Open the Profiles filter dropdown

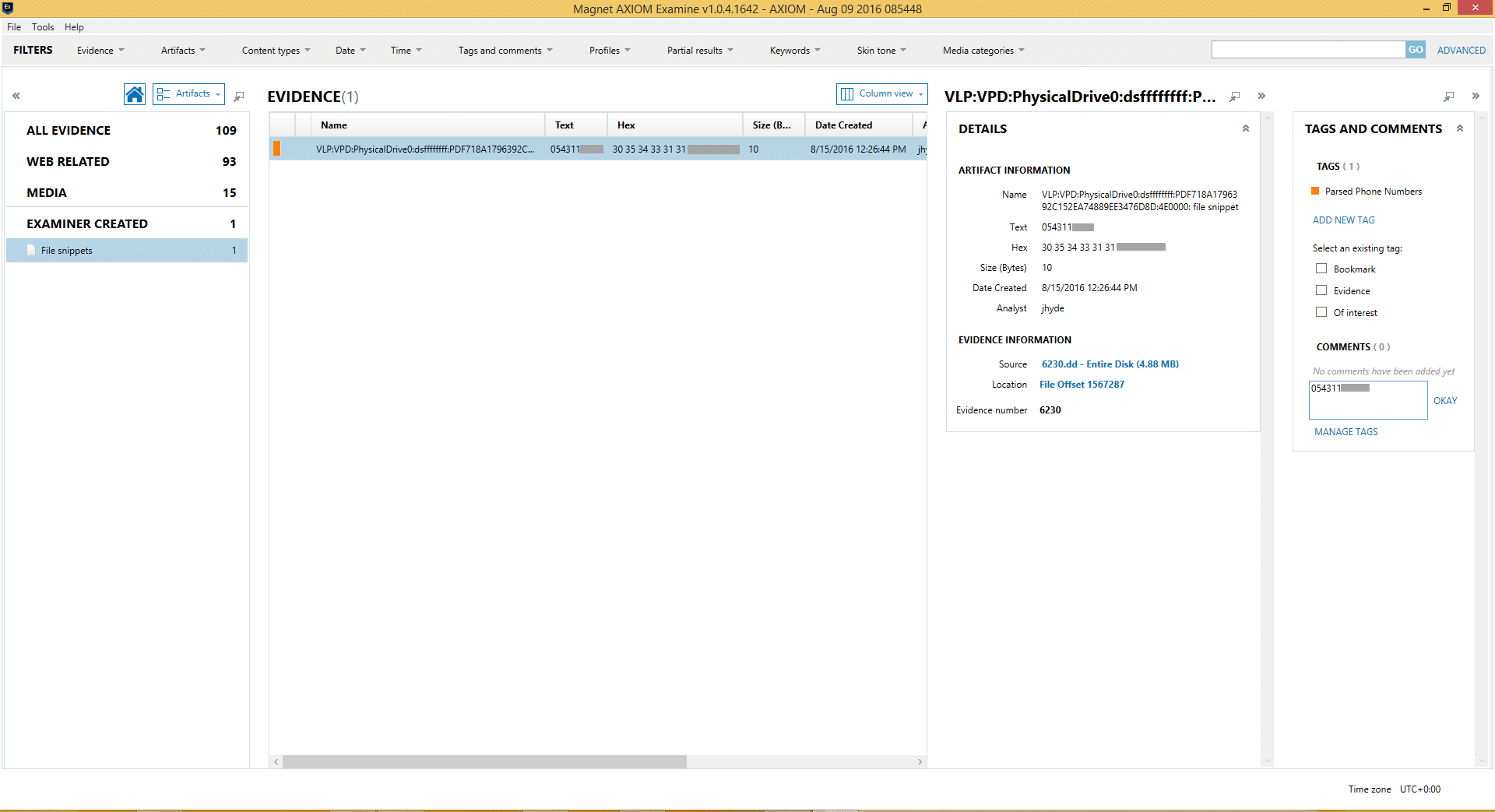(610, 51)
